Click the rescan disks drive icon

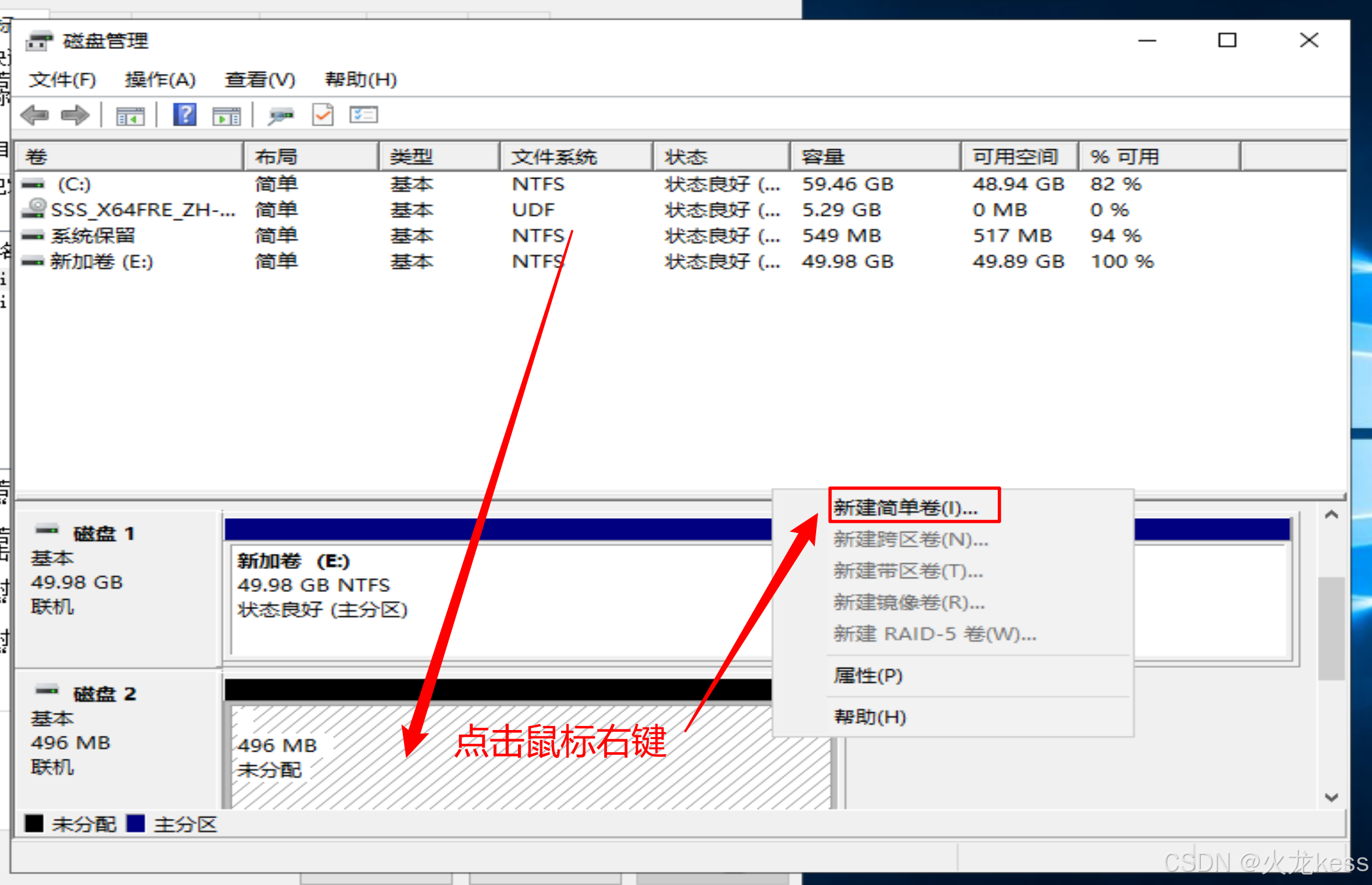click(281, 116)
